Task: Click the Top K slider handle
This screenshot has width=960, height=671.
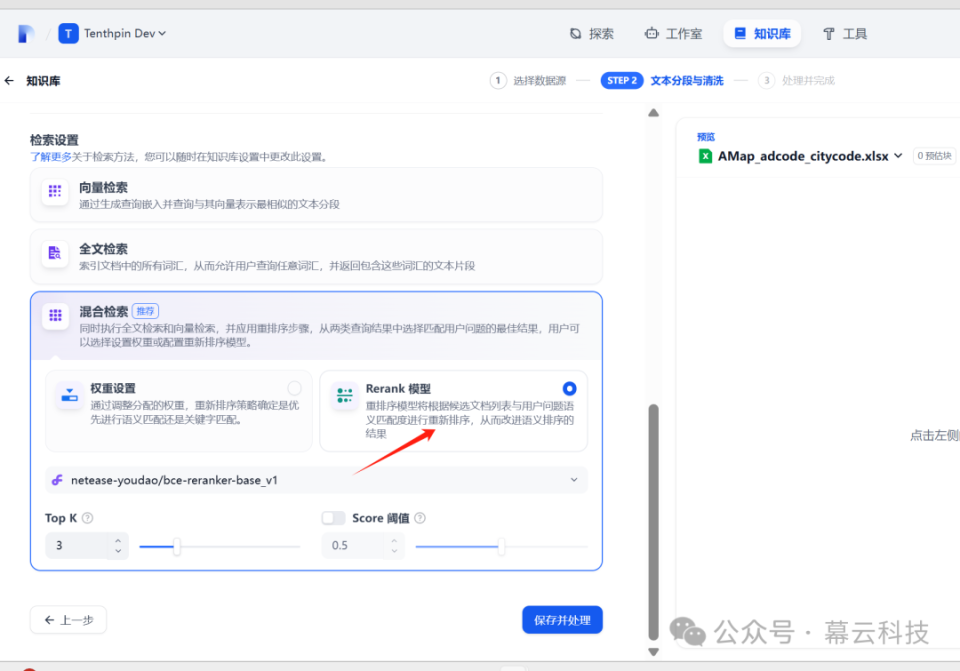Action: coord(176,546)
